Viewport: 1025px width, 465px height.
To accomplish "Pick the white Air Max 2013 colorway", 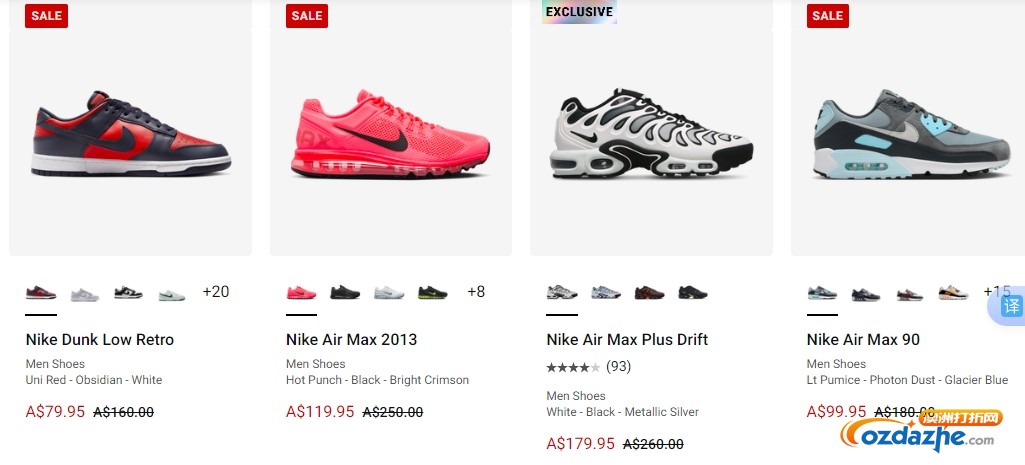I will (389, 292).
